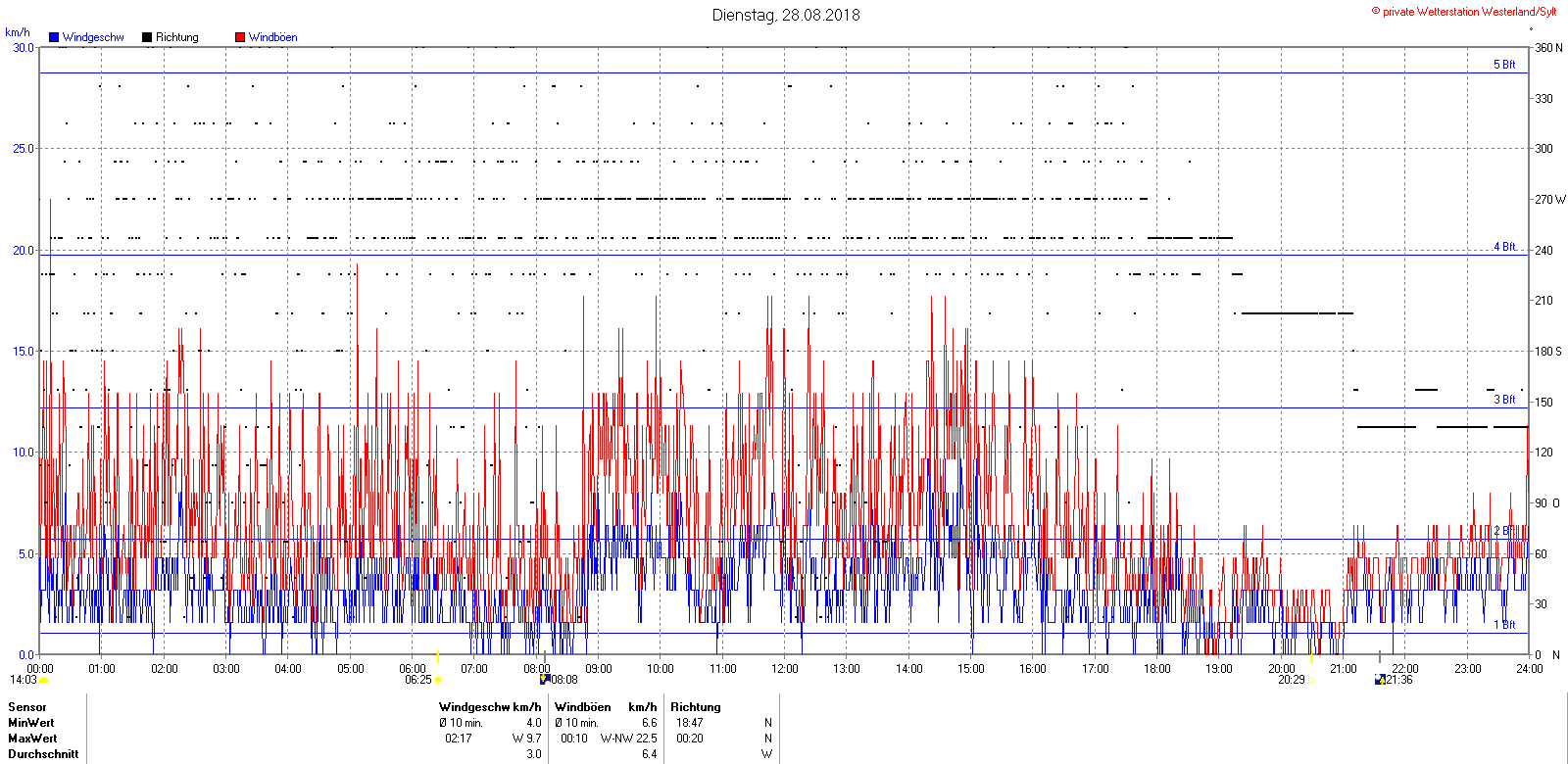Image resolution: width=1568 pixels, height=764 pixels.
Task: Click the chart title 'Dienstag, 28.08.2018'
Action: click(x=786, y=15)
